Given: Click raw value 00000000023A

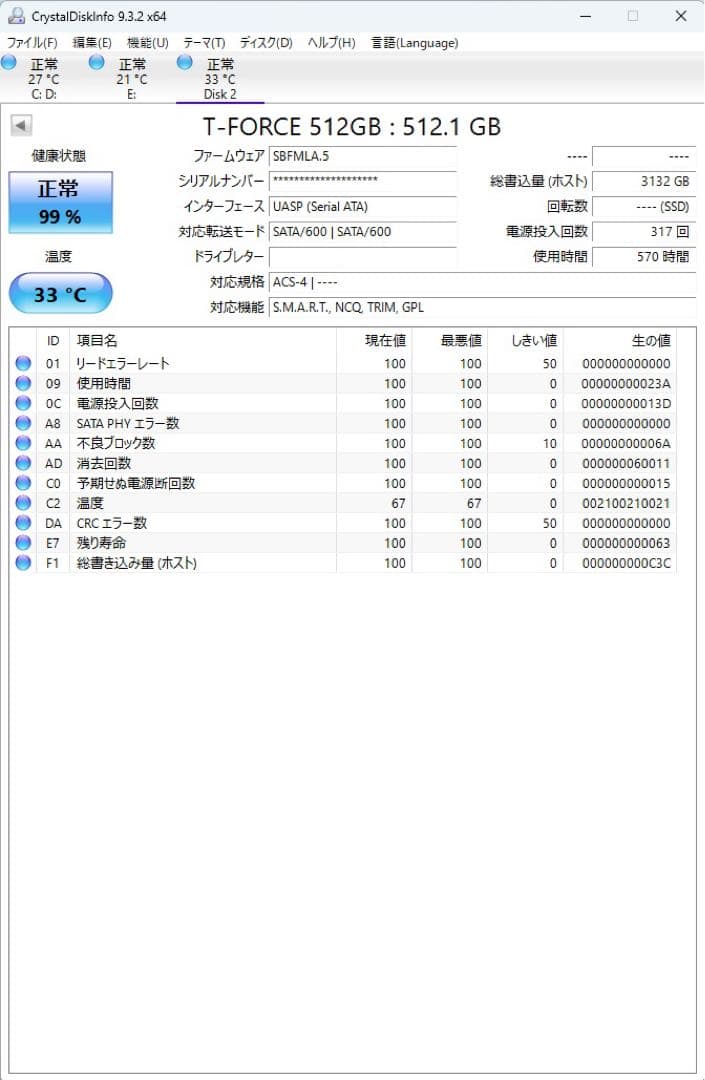Looking at the screenshot, I should [626, 384].
